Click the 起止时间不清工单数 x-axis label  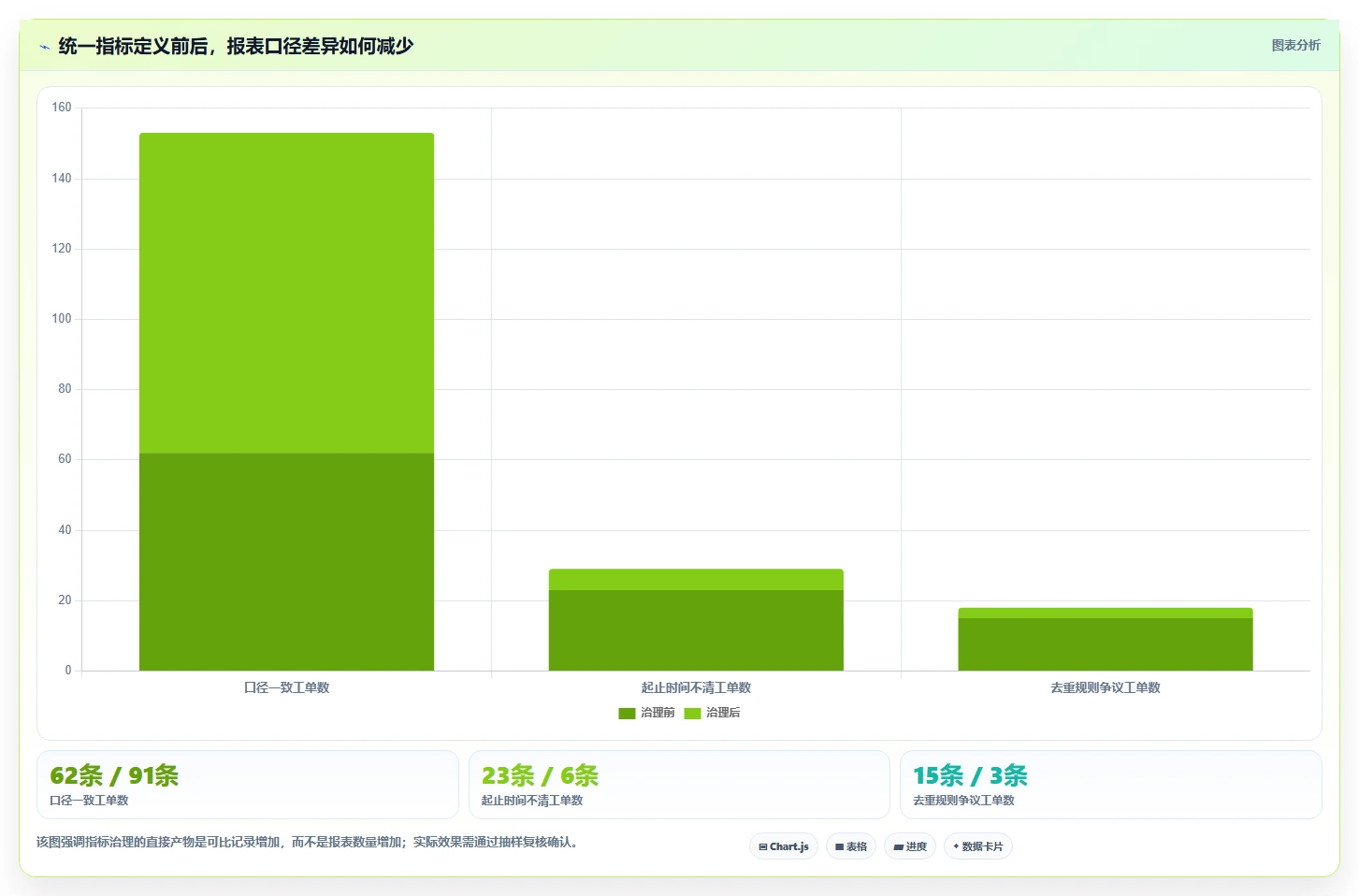point(696,687)
